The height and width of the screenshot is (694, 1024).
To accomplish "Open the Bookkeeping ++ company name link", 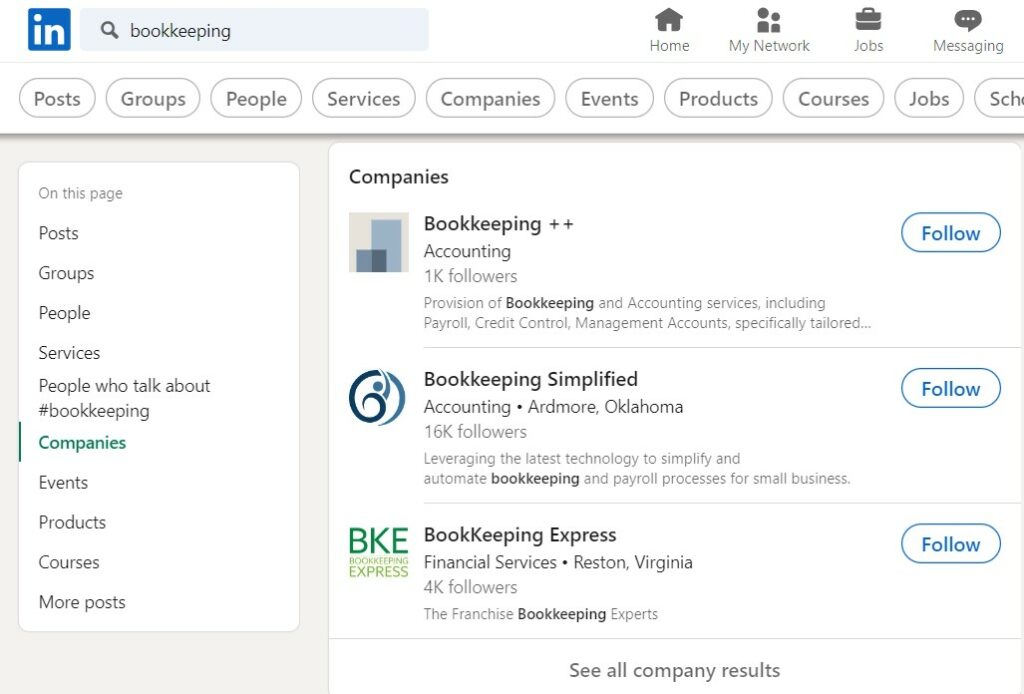I will coord(498,223).
